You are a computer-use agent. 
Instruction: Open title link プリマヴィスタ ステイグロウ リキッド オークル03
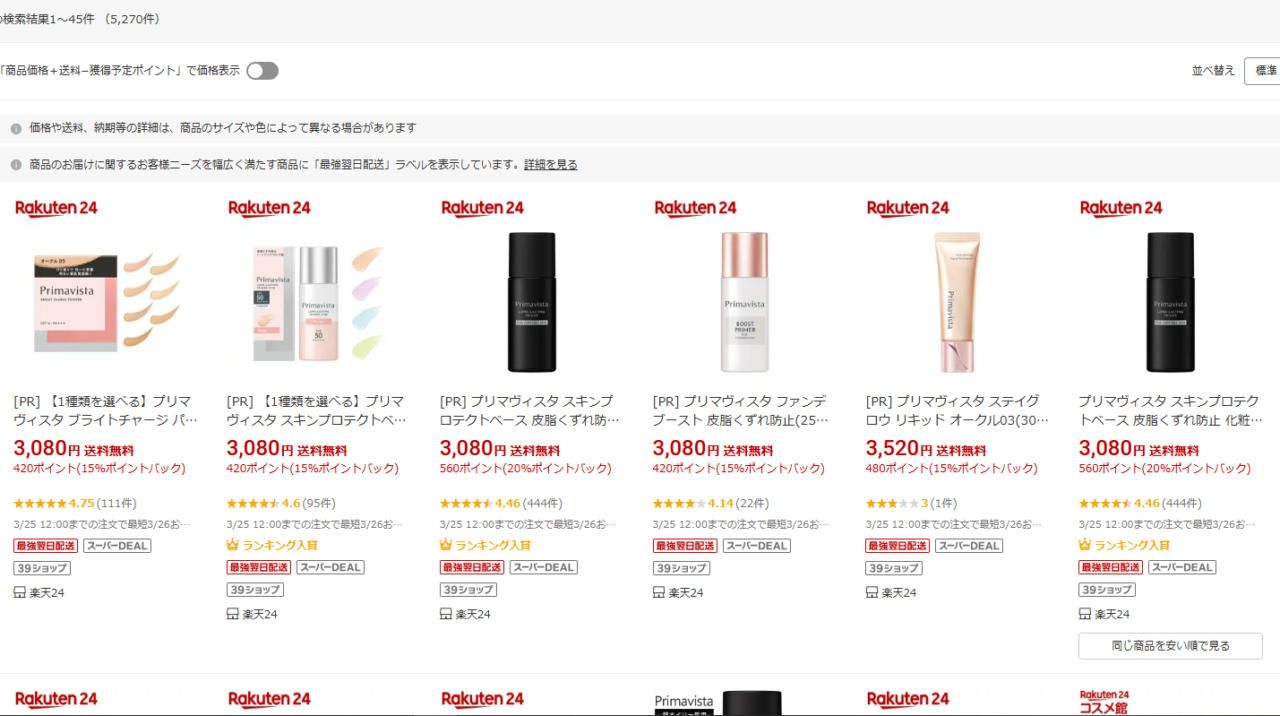(x=958, y=411)
